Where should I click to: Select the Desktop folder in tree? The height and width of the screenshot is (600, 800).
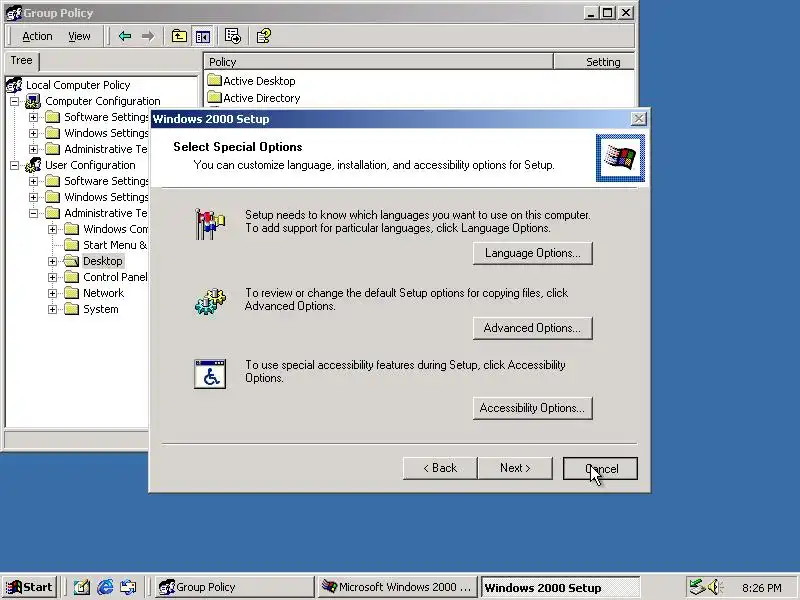pyautogui.click(x=93, y=261)
